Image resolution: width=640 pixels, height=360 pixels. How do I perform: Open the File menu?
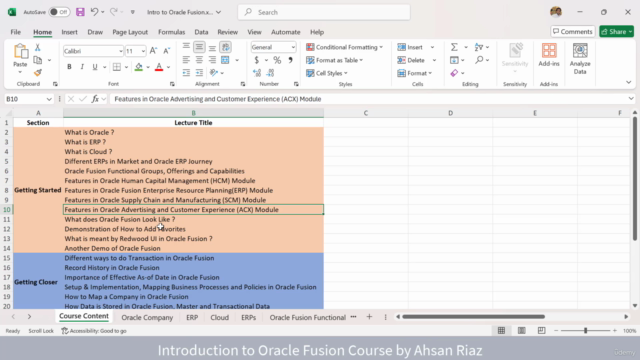[x=16, y=32]
